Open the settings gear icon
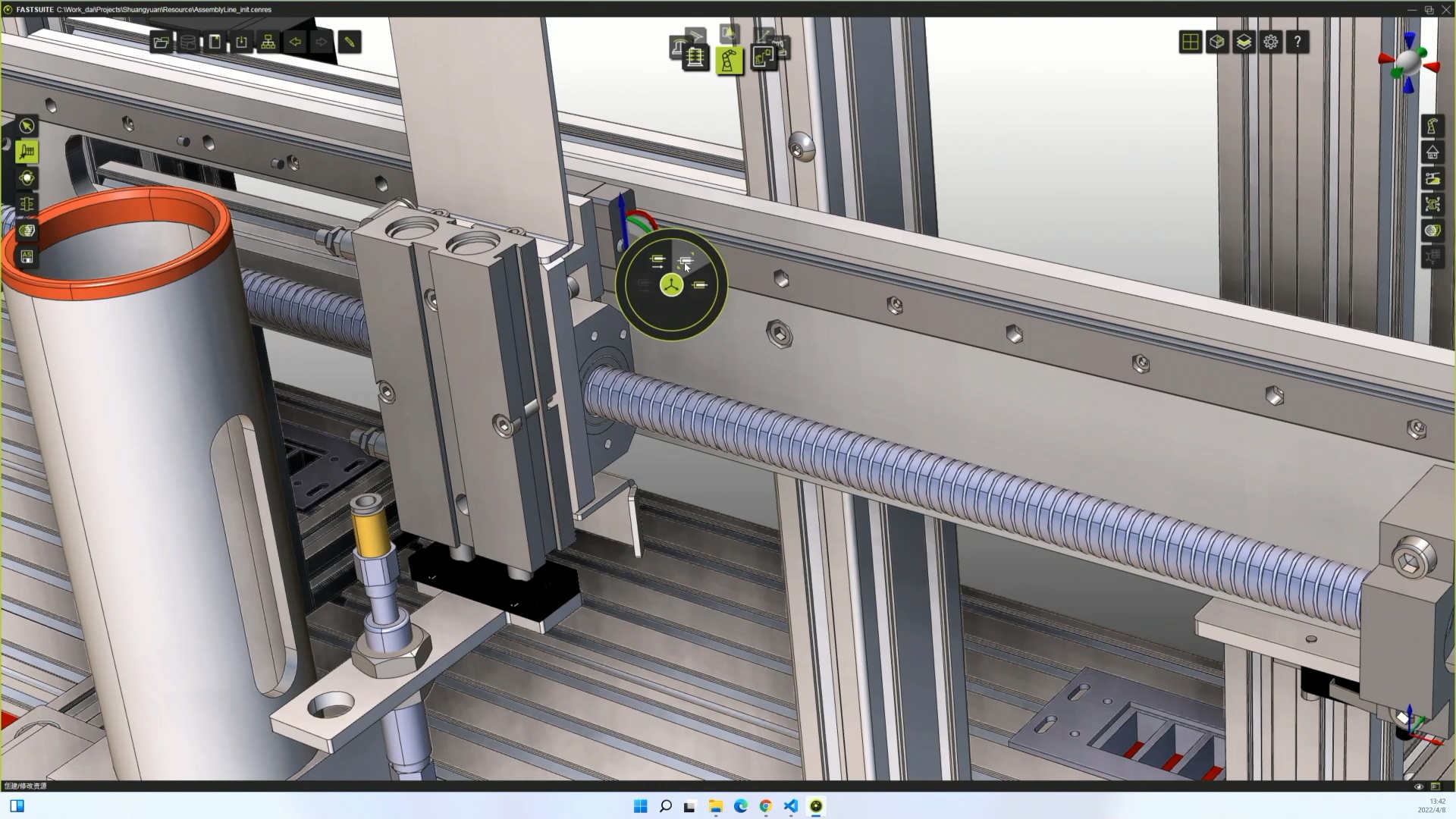The image size is (1456, 819). [x=1271, y=42]
